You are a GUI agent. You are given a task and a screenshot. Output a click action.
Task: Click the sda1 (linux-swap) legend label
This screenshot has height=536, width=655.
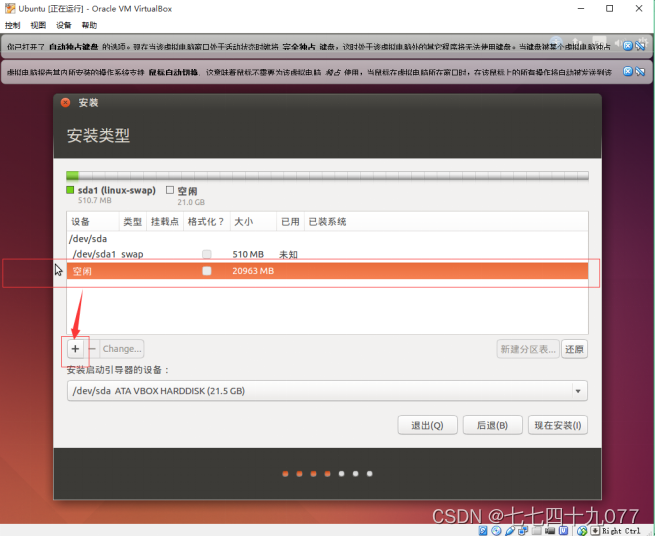tap(117, 191)
